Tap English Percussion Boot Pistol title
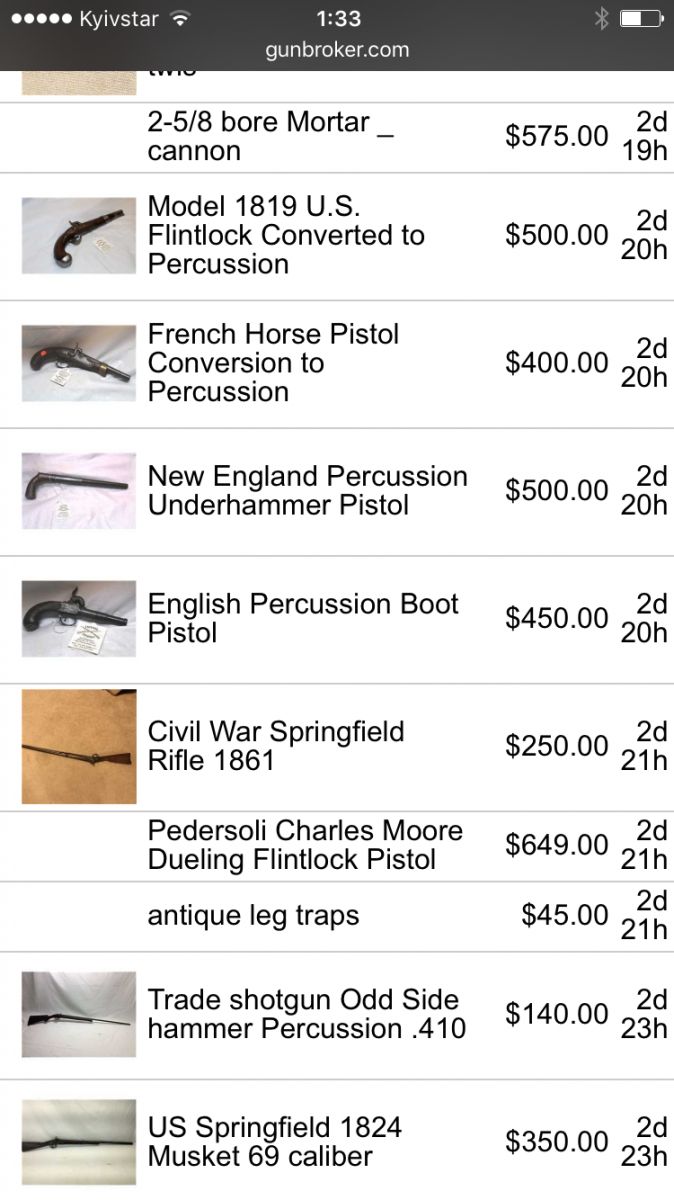This screenshot has width=674, height=1200. click(303, 619)
